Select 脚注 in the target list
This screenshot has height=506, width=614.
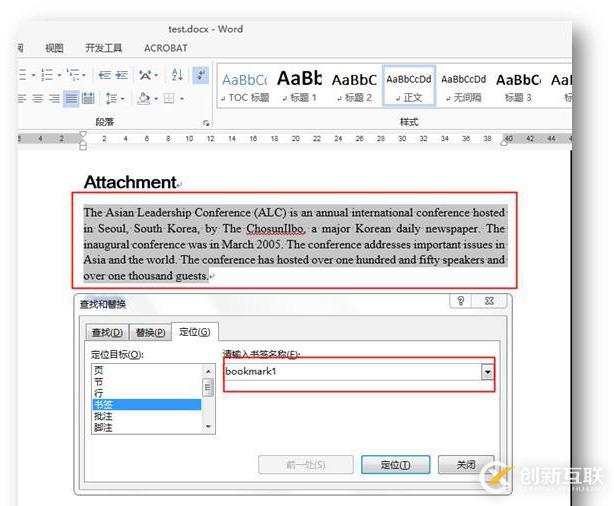pyautogui.click(x=147, y=427)
